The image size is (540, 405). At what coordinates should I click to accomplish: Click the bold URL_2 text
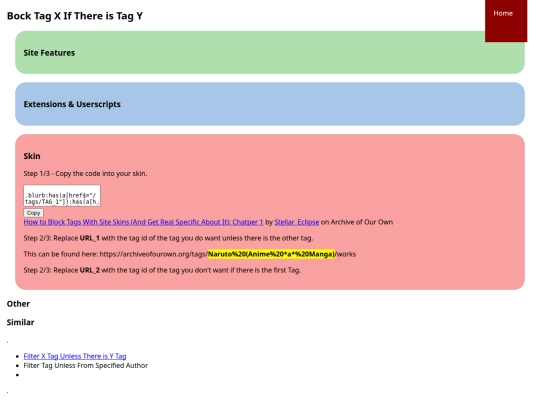point(90,270)
